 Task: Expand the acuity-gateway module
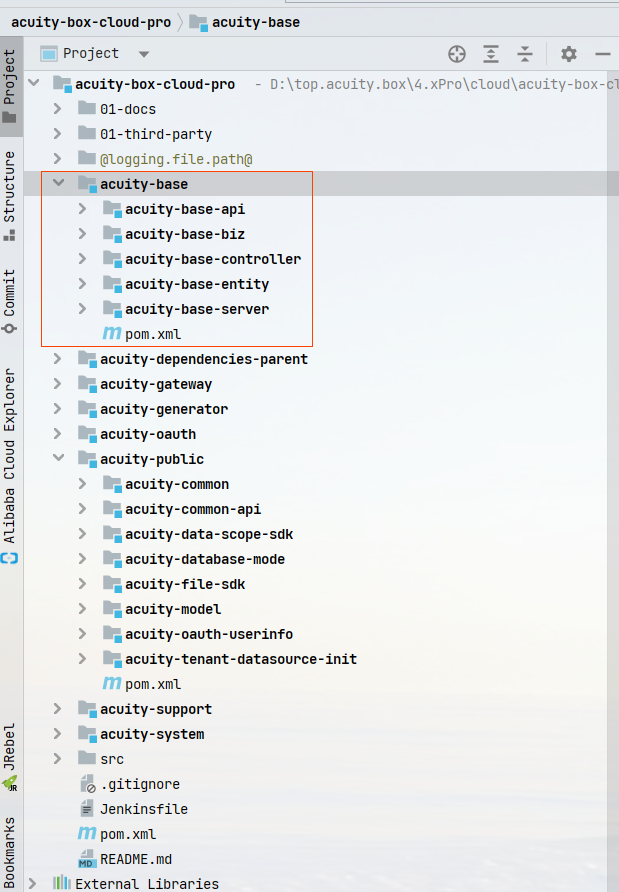coord(58,384)
